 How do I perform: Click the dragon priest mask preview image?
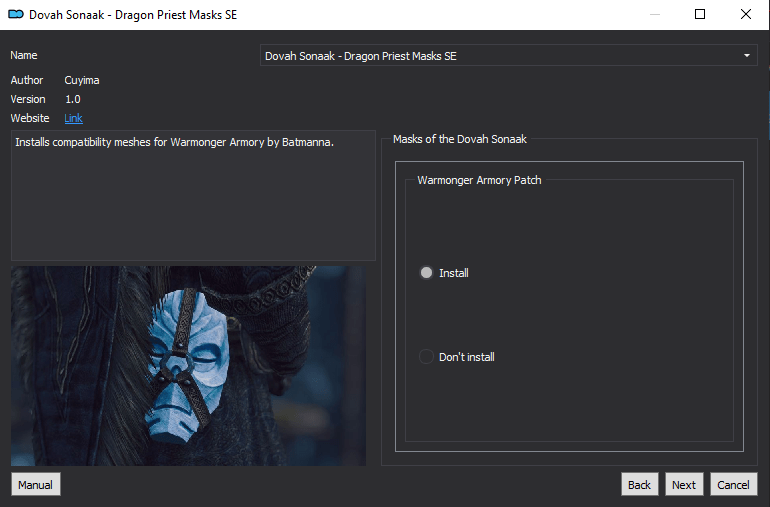point(188,366)
